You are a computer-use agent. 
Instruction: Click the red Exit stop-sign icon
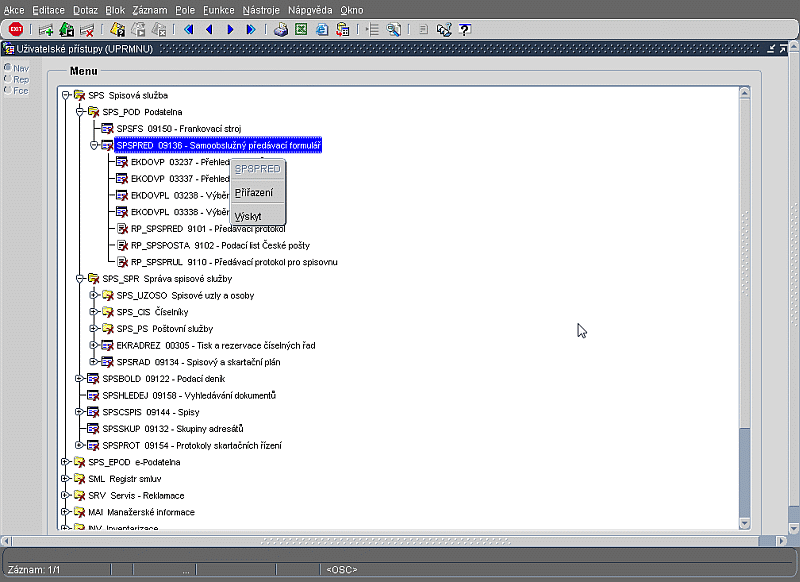pos(16,29)
